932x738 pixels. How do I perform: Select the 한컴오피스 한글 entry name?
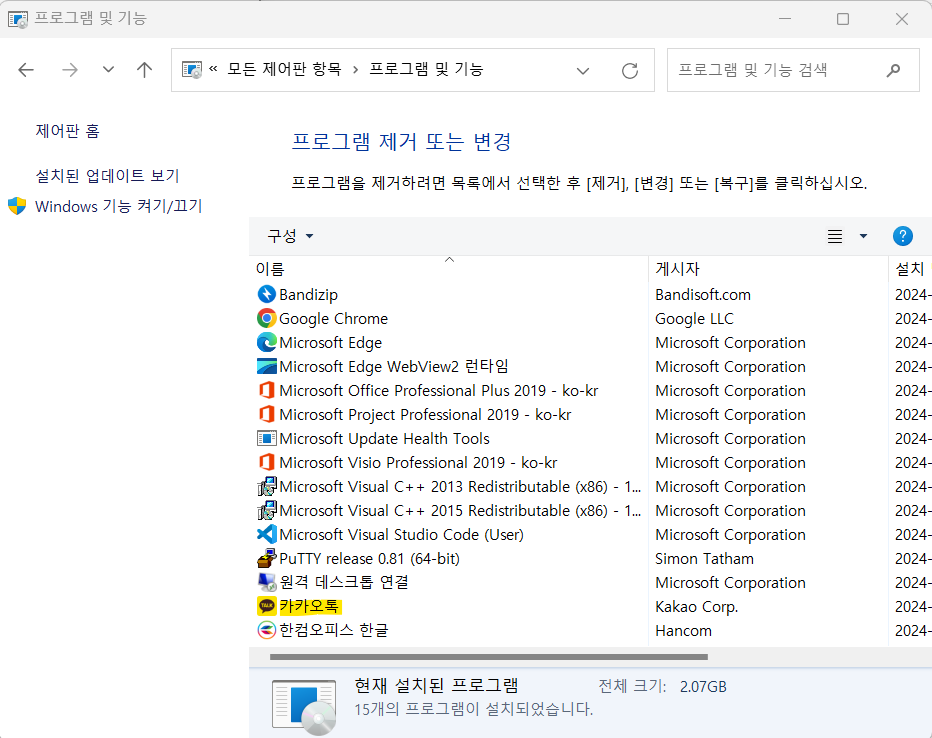click(333, 630)
